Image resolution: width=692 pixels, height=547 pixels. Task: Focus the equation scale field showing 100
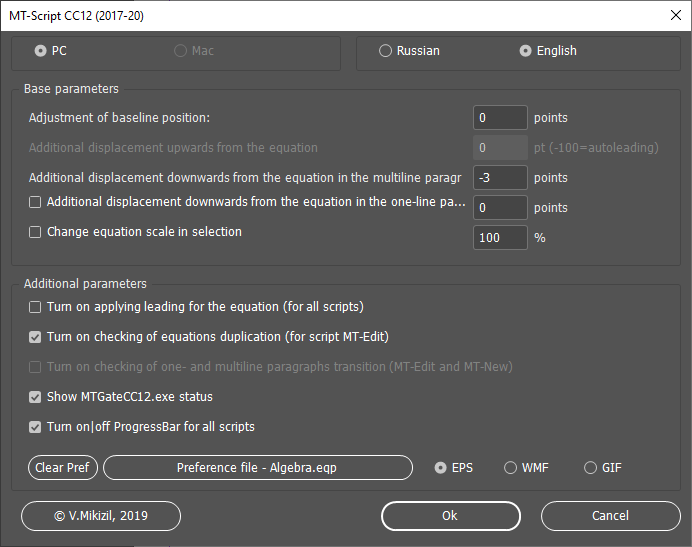(x=500, y=238)
